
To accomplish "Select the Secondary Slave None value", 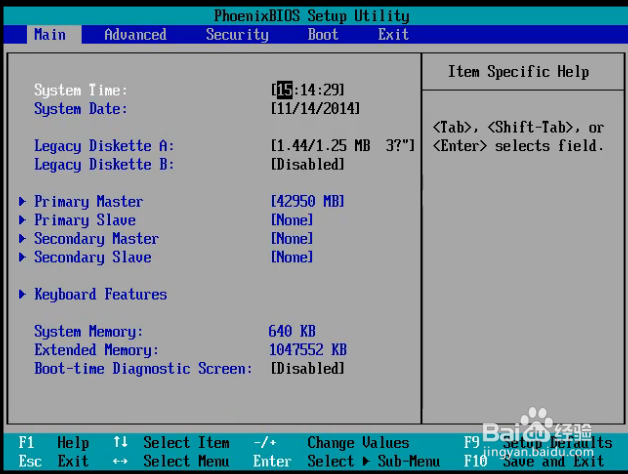I will tap(292, 257).
